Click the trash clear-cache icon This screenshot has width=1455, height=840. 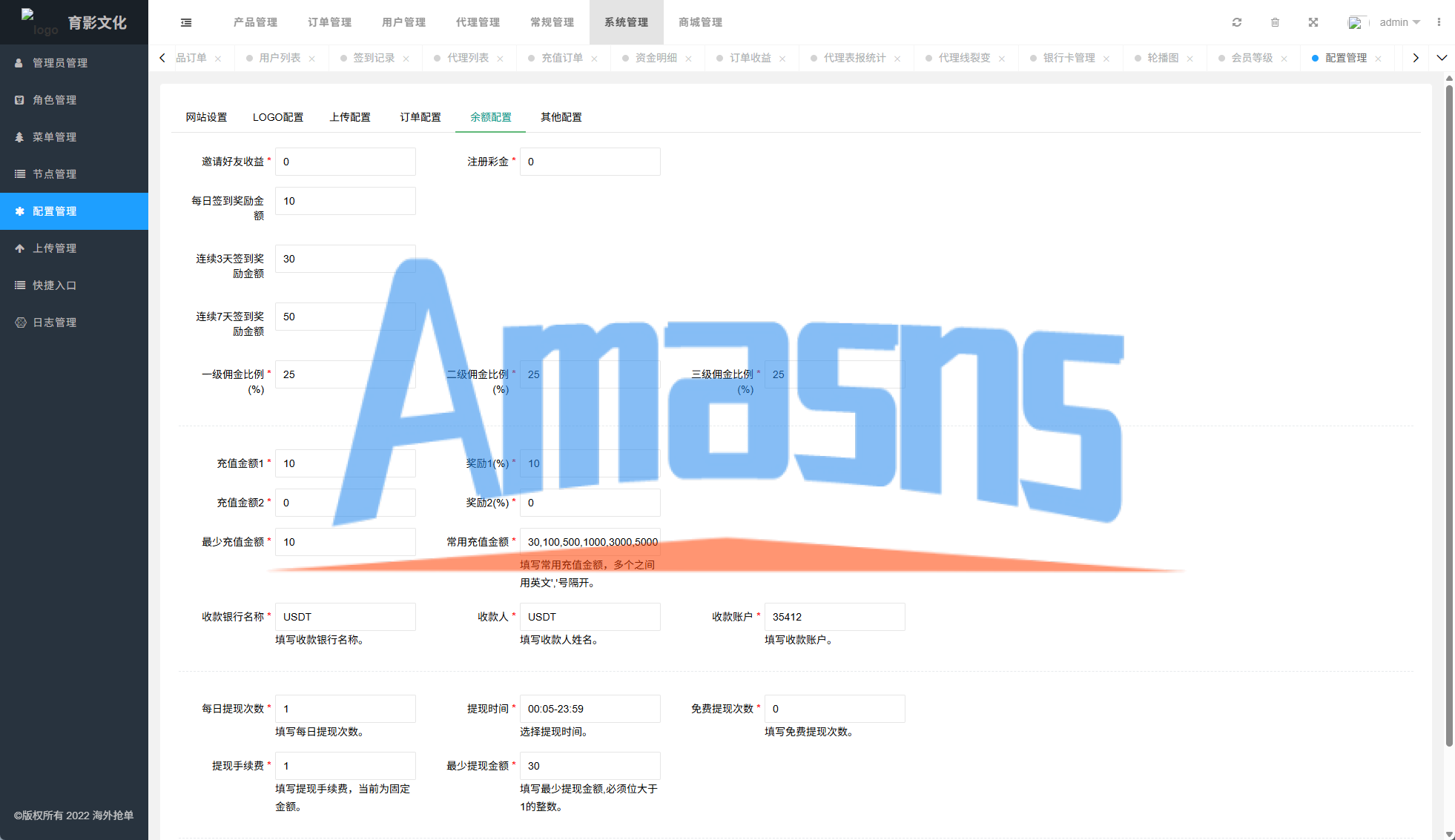click(1275, 22)
